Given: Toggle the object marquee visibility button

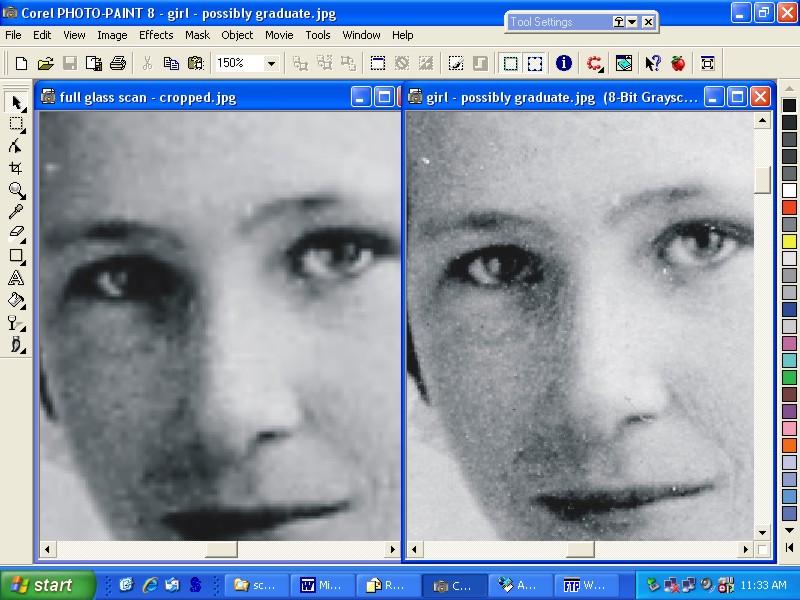Looking at the screenshot, I should pyautogui.click(x=535, y=63).
